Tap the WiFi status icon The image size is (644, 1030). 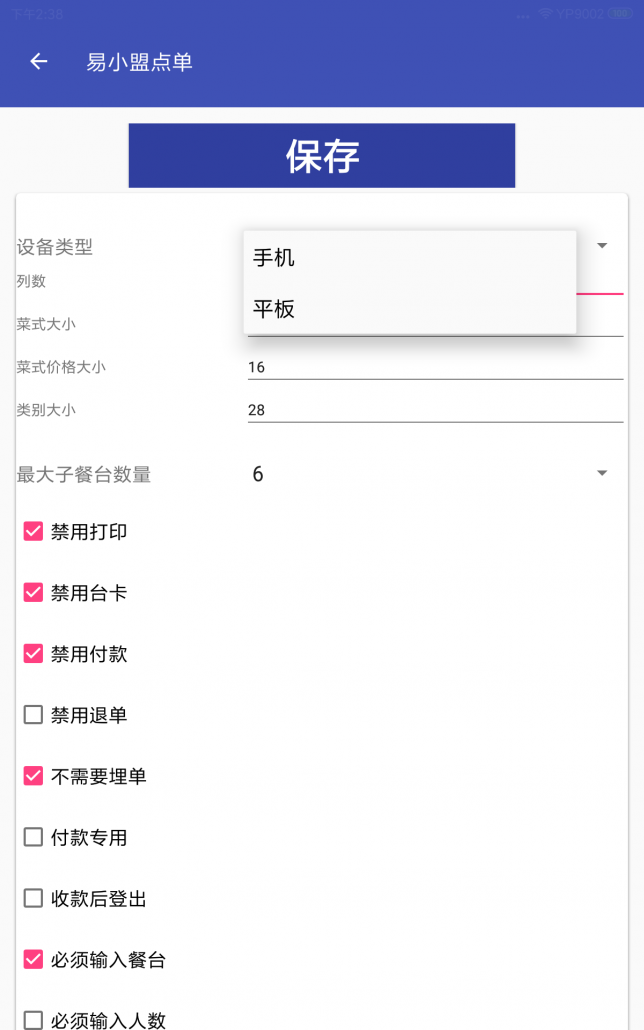click(545, 13)
